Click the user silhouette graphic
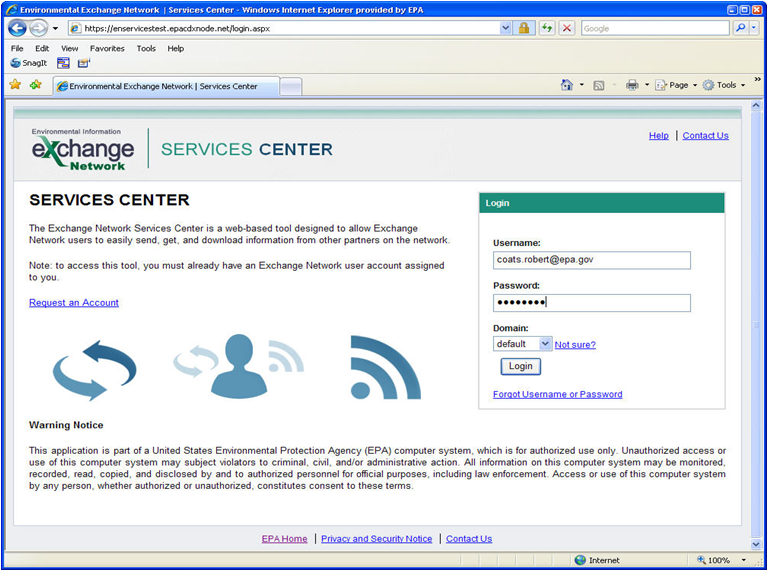The height and width of the screenshot is (571, 768). tap(239, 365)
